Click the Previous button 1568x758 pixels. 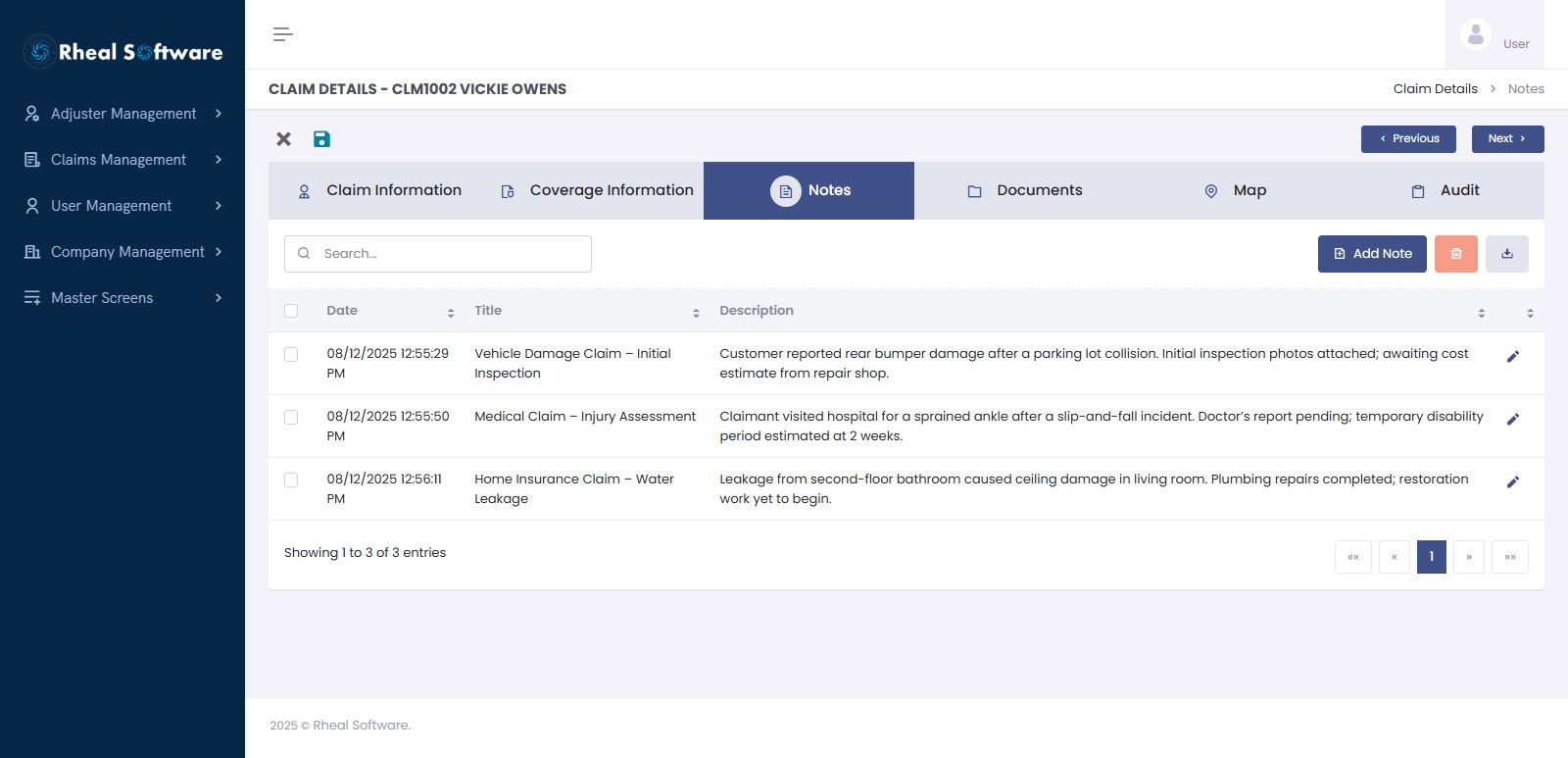click(x=1408, y=139)
